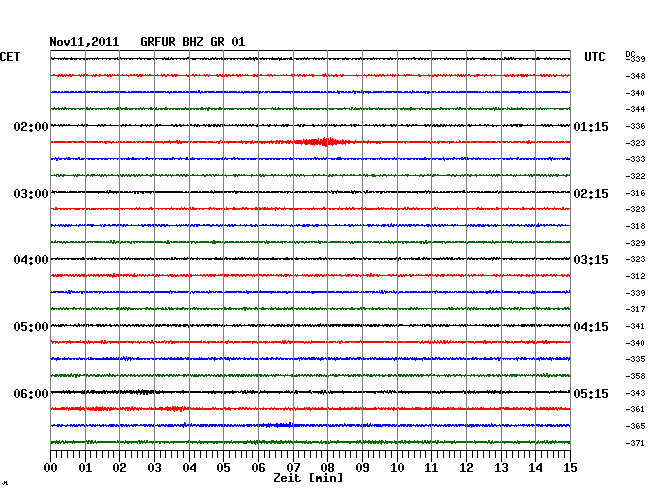Click the x-axis minute label 08
This screenshot has width=650, height=494.
[x=327, y=468]
